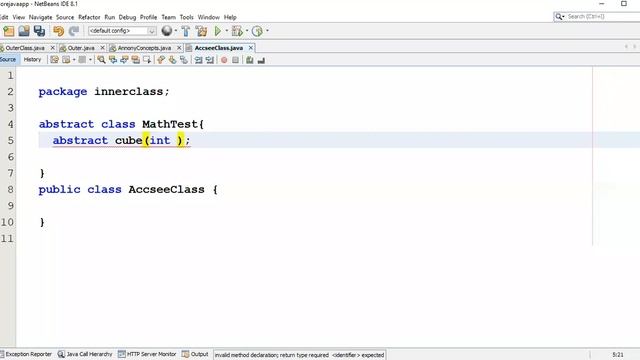The height and width of the screenshot is (360, 640).
Task: Expand the Debug Project dropdown arrow
Action: [247, 31]
